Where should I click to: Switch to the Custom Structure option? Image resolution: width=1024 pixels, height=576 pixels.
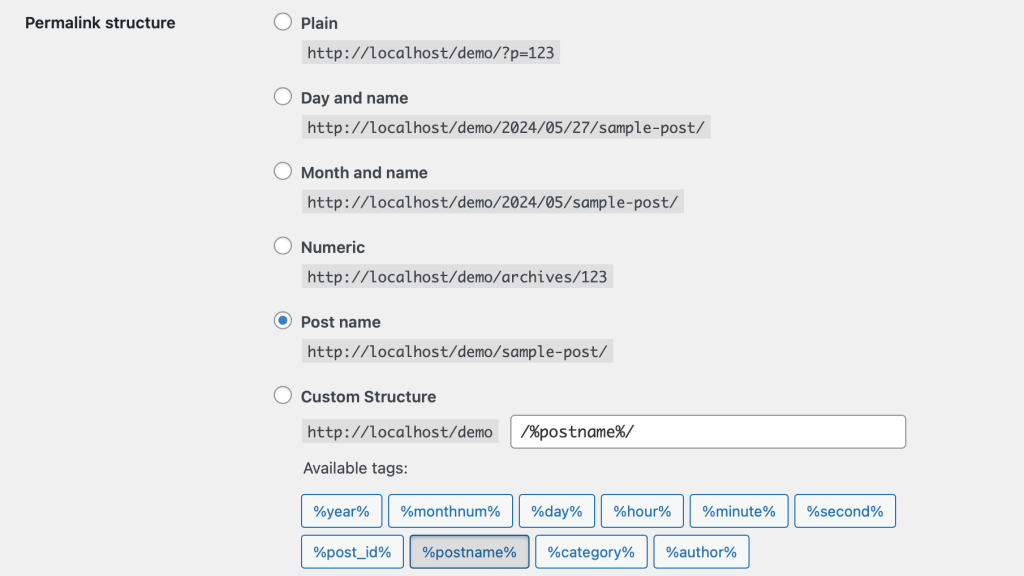coord(282,395)
